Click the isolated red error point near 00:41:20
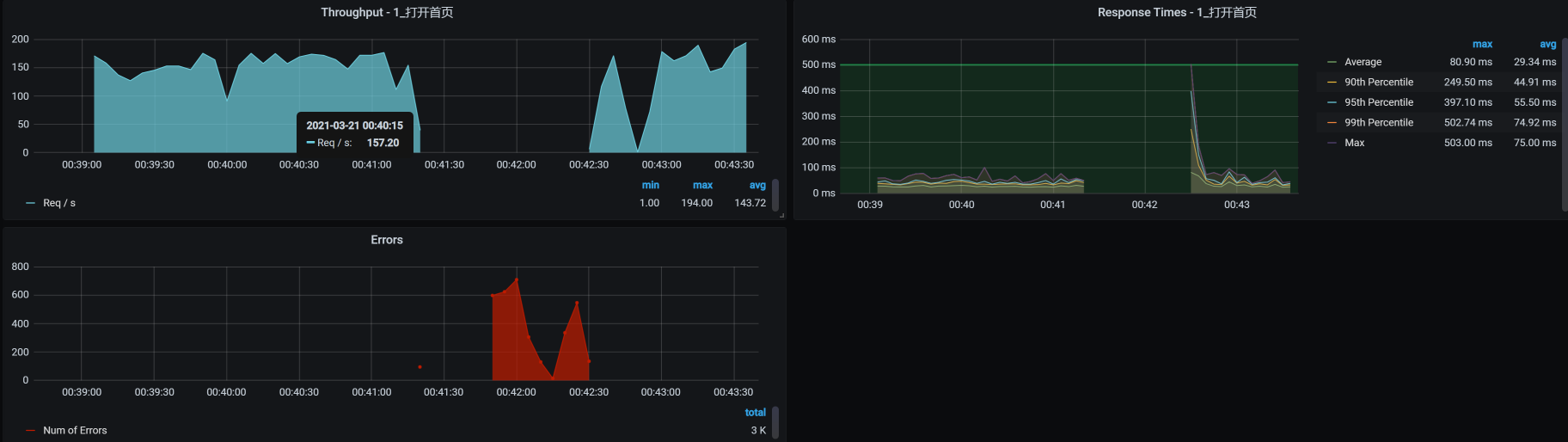1568x442 pixels. (420, 367)
